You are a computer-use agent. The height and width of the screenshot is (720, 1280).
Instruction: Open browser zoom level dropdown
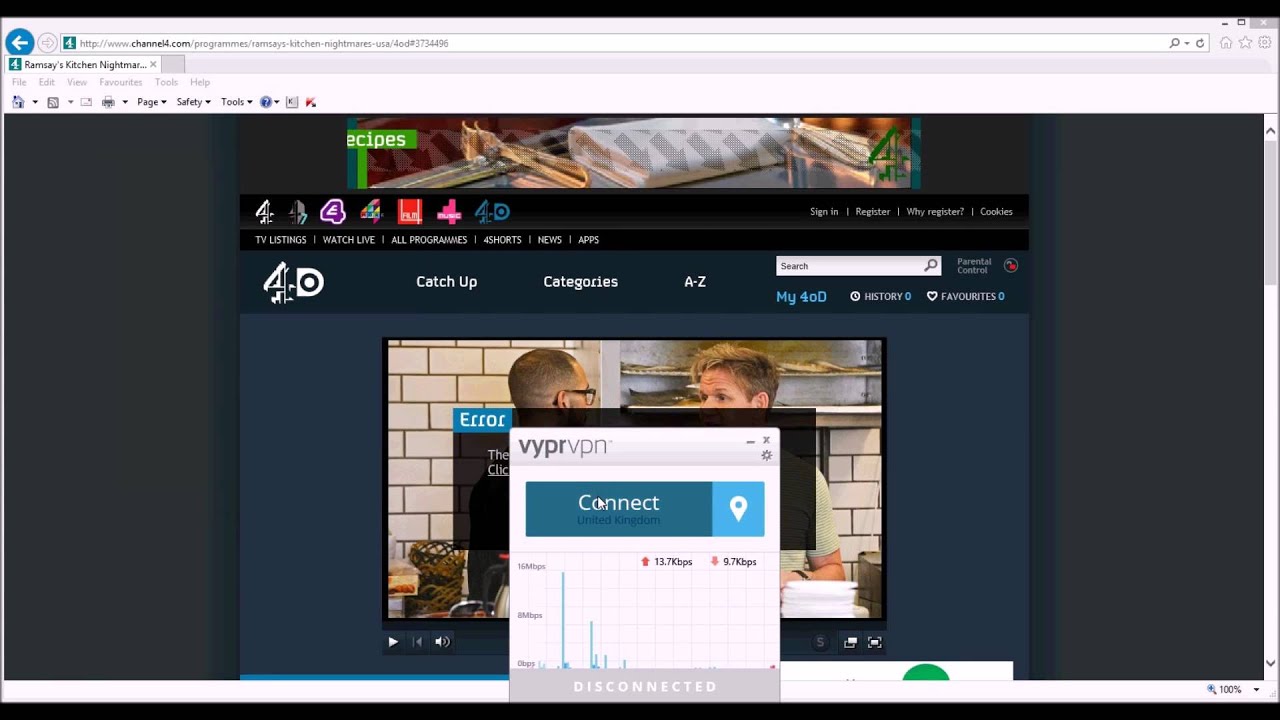tap(1256, 689)
